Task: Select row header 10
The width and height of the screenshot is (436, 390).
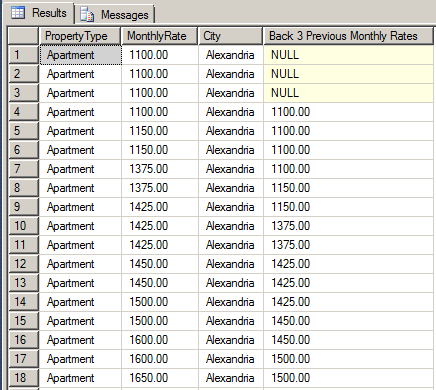Action: (23, 226)
